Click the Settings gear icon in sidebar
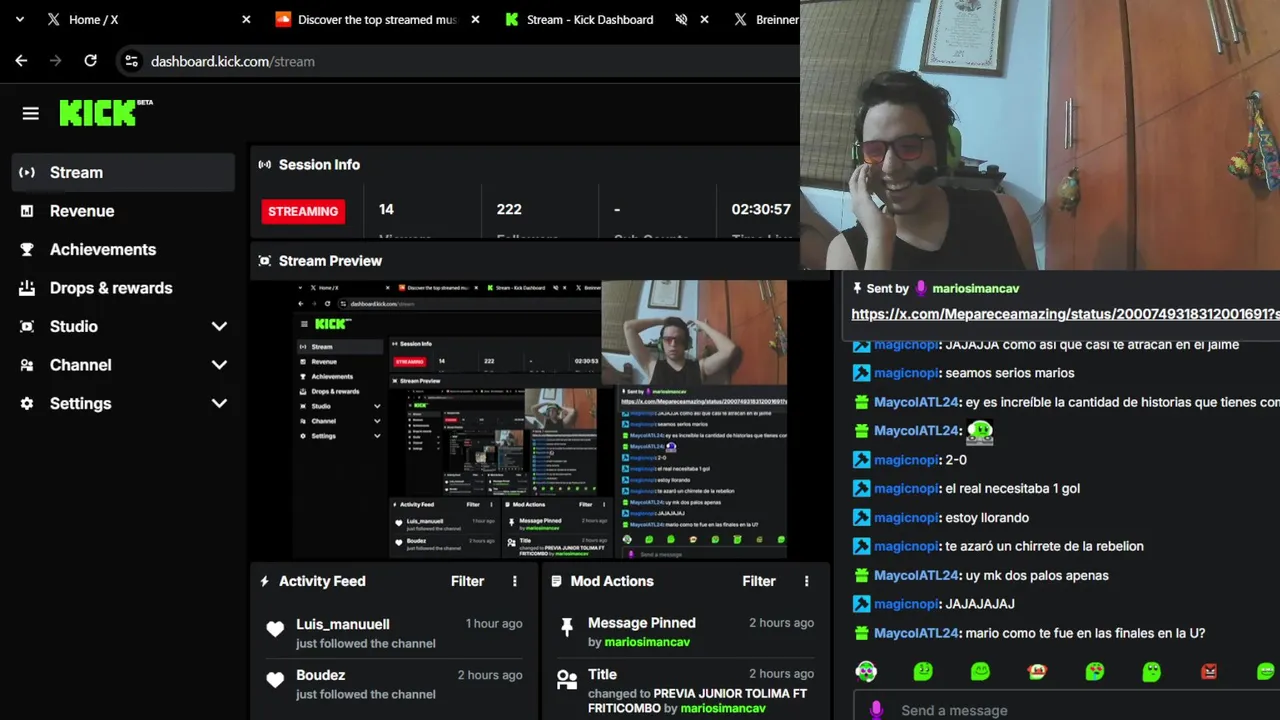1280x720 pixels. pyautogui.click(x=27, y=403)
